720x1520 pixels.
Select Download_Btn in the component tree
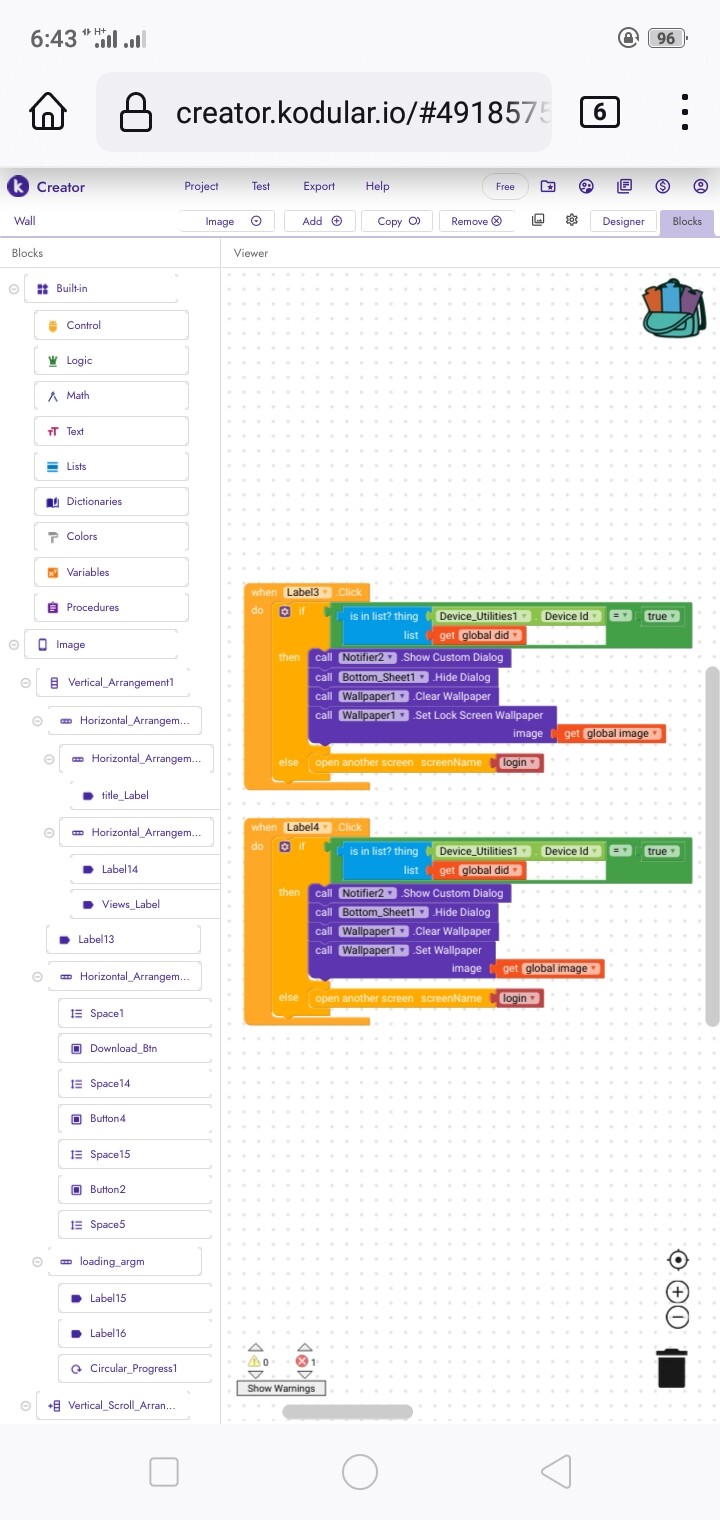(135, 1048)
